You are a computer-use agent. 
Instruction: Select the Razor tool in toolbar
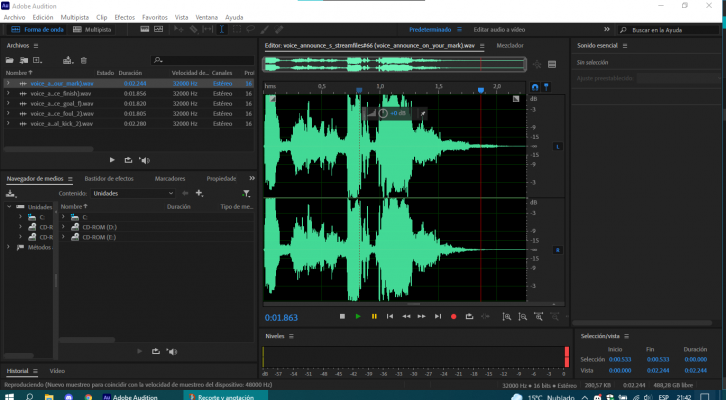(194, 30)
